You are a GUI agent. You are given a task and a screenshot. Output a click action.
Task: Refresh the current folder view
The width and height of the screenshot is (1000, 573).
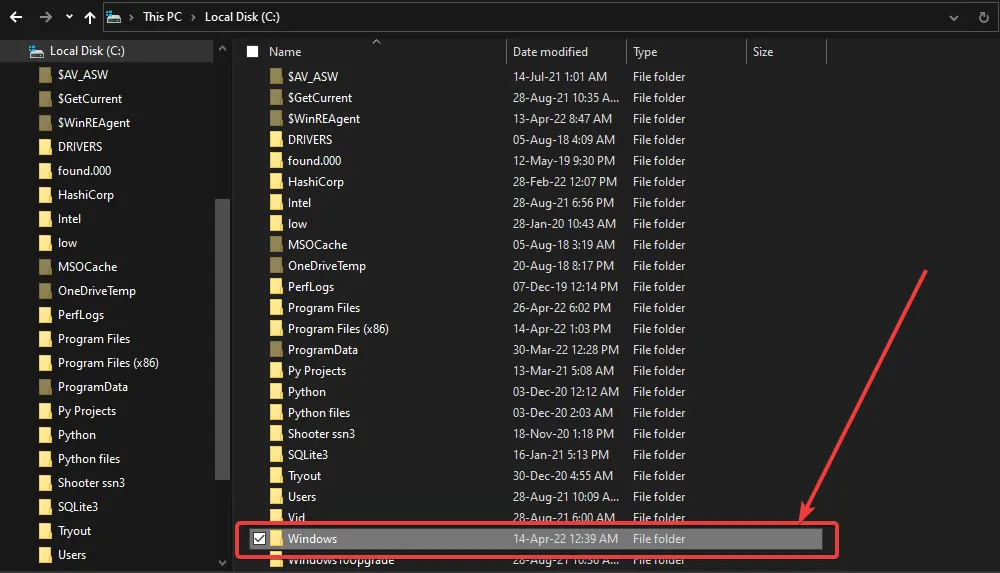pyautogui.click(x=984, y=17)
